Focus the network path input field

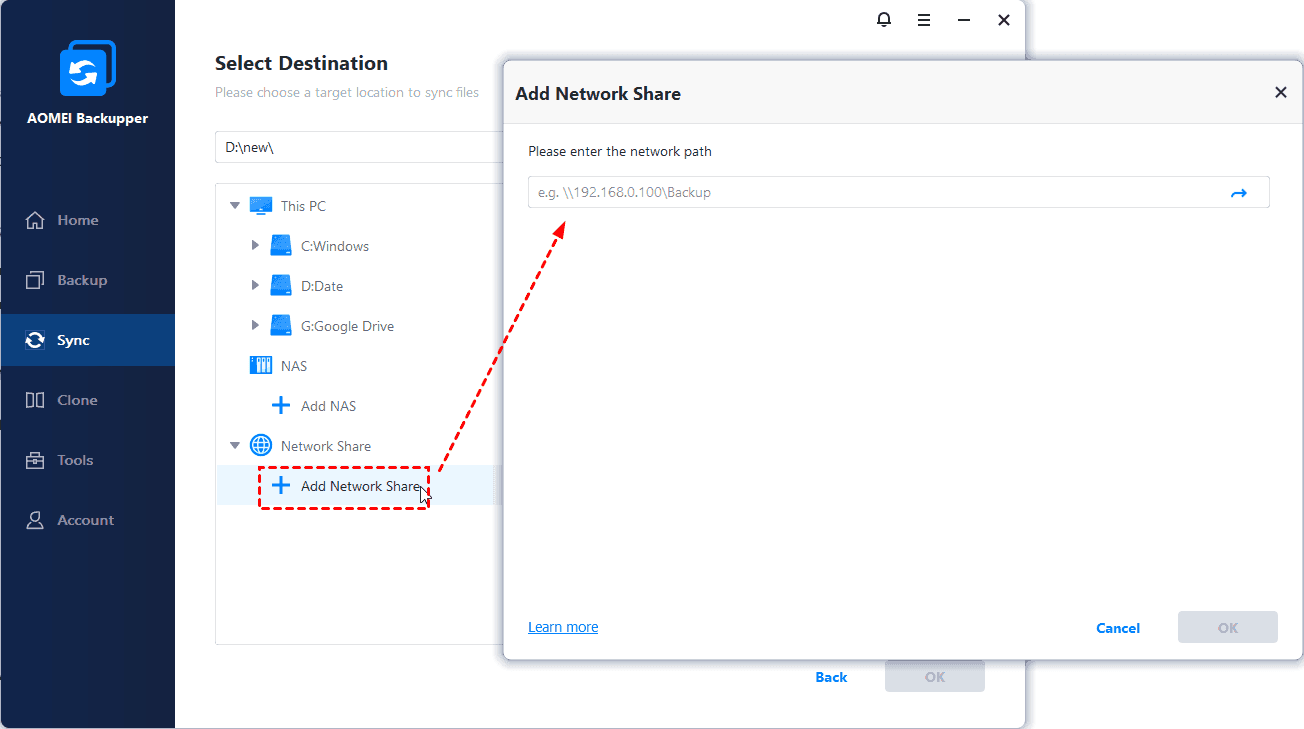870,192
